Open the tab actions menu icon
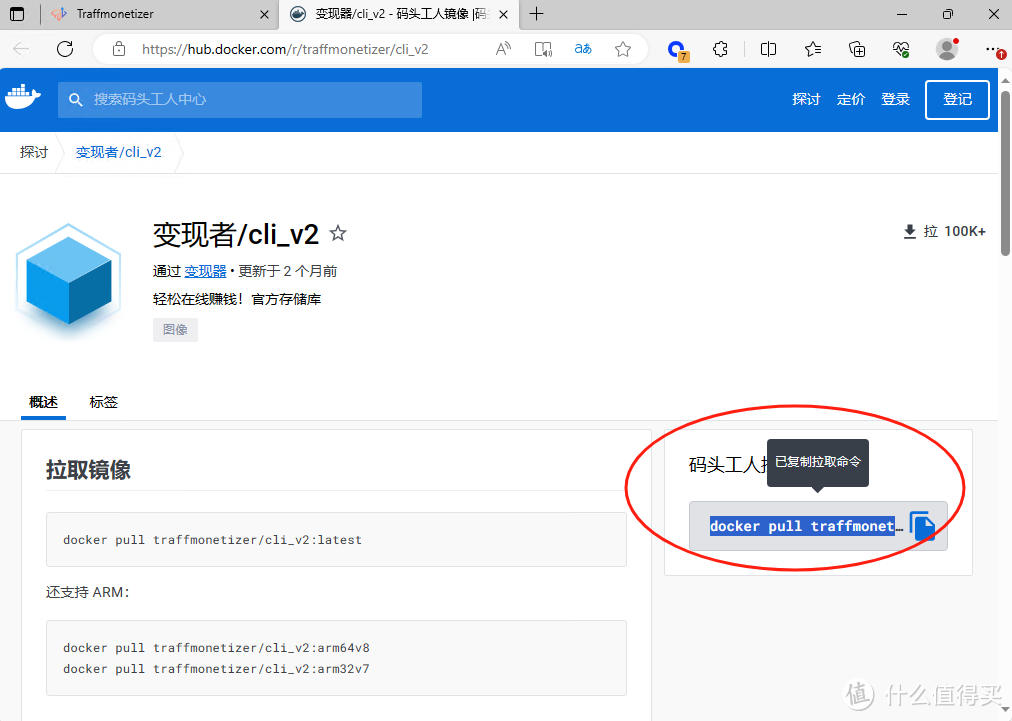 (17, 14)
